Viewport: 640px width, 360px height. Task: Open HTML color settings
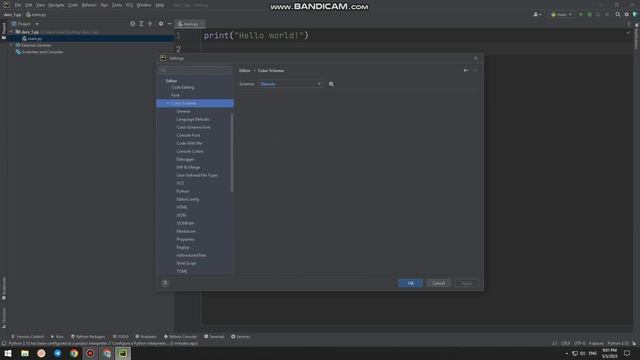coord(182,207)
